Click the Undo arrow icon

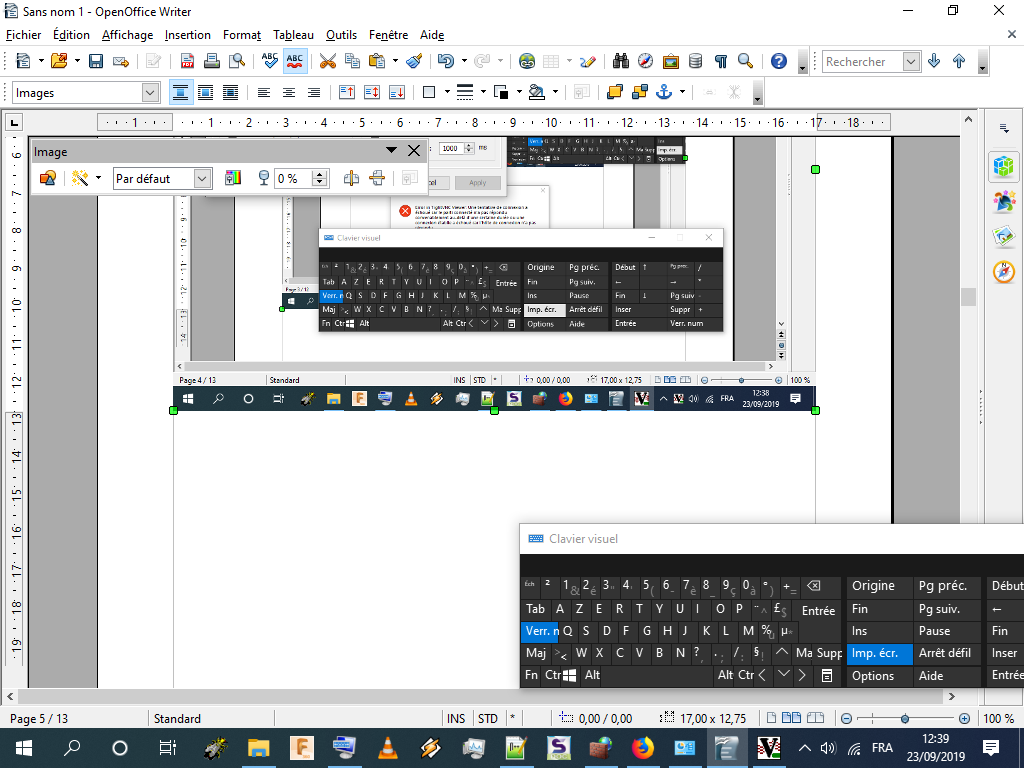click(x=446, y=61)
